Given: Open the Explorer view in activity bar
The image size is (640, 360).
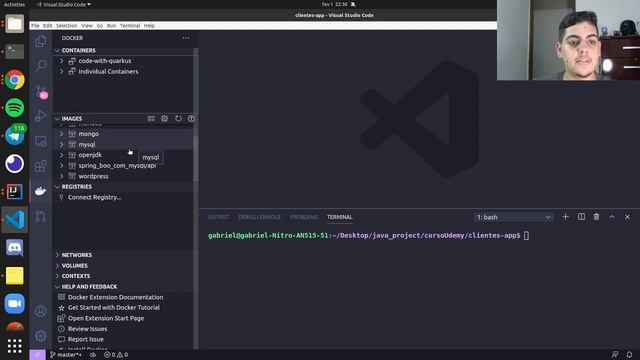Looking at the screenshot, I should [40, 41].
